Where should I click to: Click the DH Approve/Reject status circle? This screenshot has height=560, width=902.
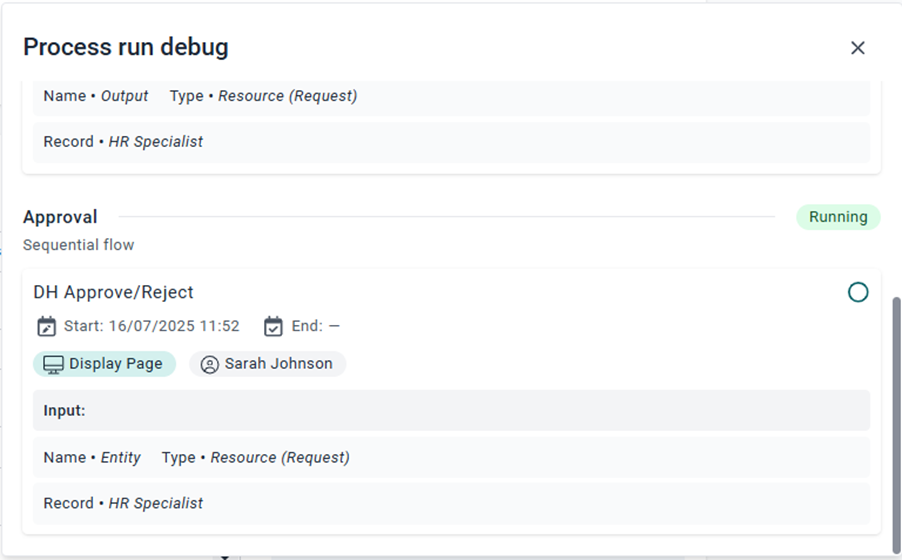tap(858, 292)
